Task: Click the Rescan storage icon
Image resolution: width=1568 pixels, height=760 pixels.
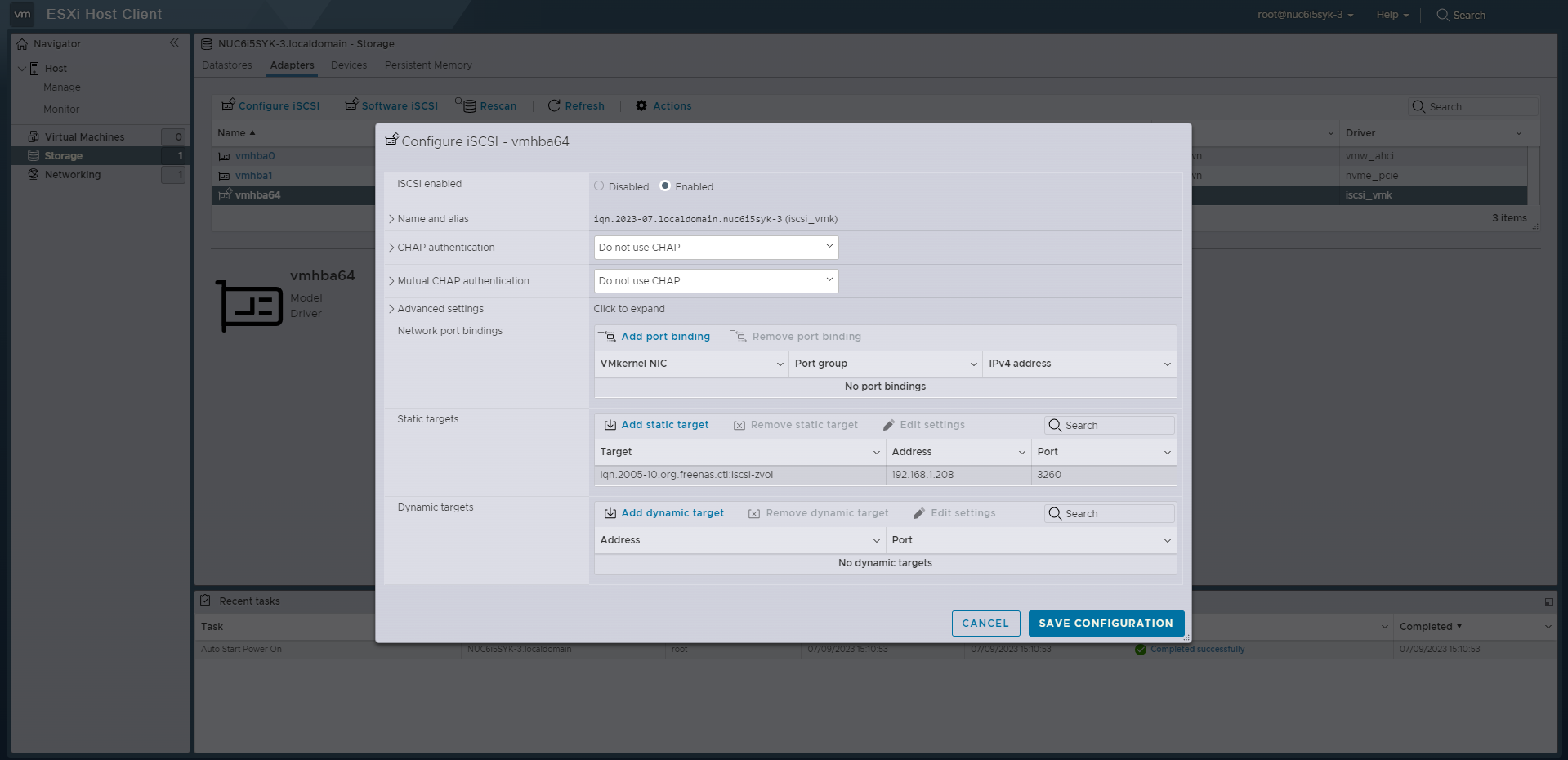Action: pos(466,105)
